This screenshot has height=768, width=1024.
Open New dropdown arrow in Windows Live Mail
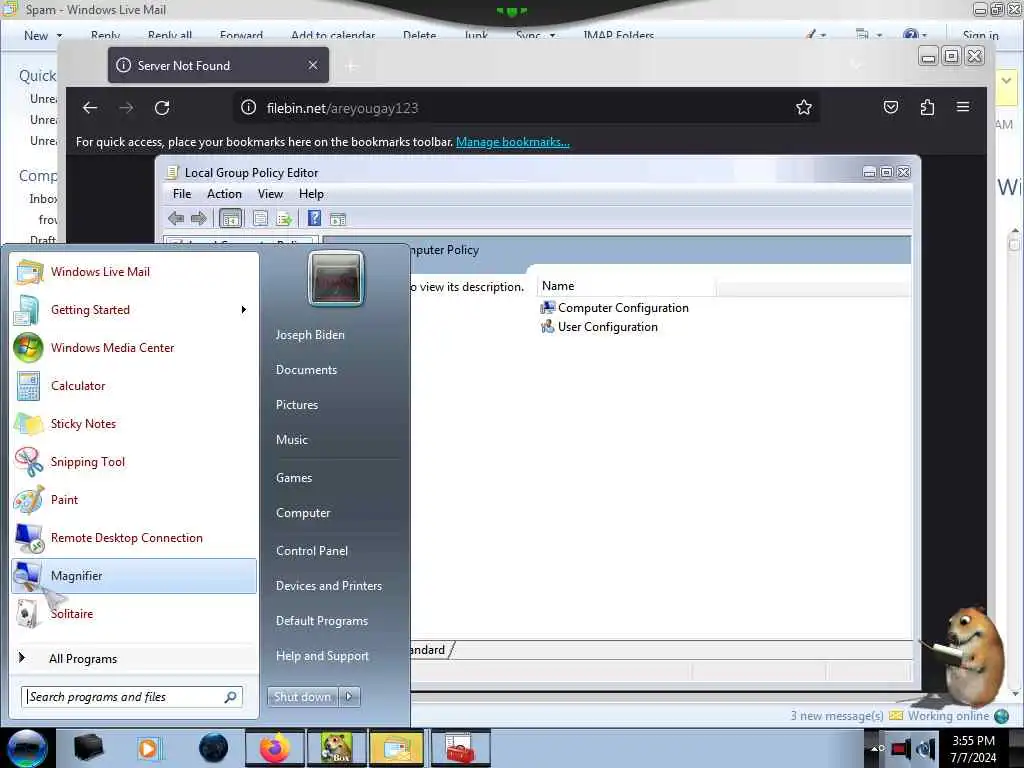coord(59,35)
